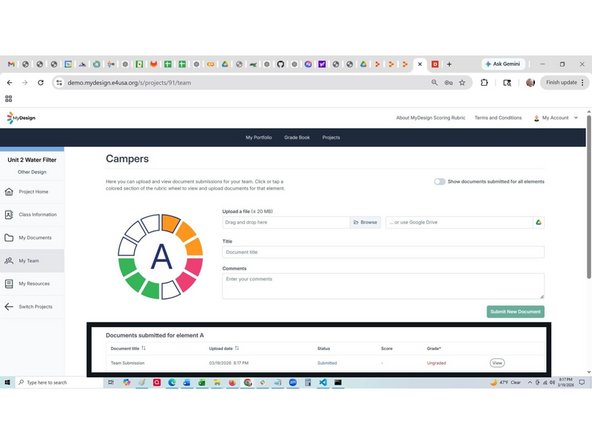592x444 pixels.
Task: Expand the My Account dropdown
Action: click(555, 118)
